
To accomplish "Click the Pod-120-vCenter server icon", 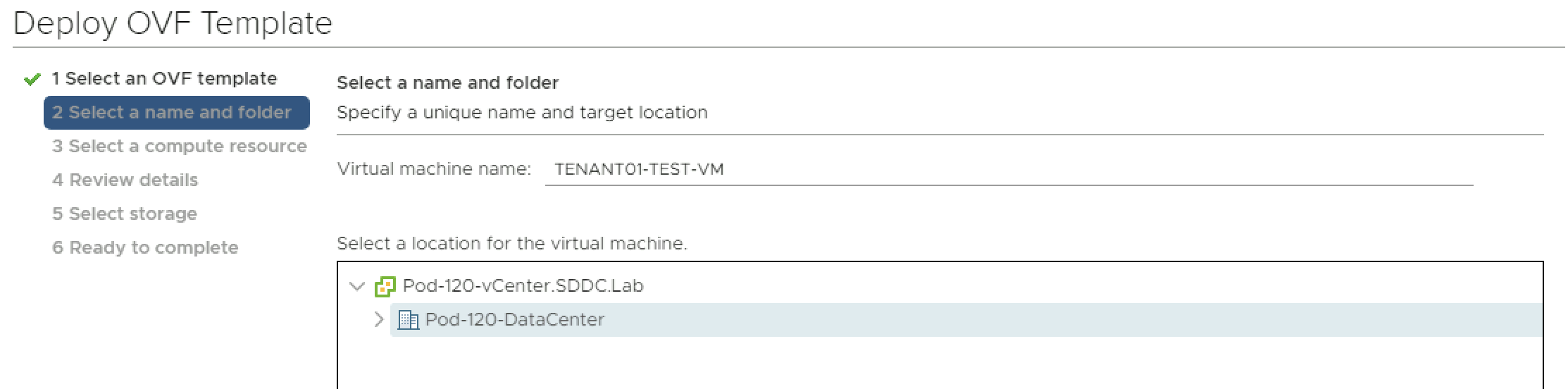I will pyautogui.click(x=385, y=286).
